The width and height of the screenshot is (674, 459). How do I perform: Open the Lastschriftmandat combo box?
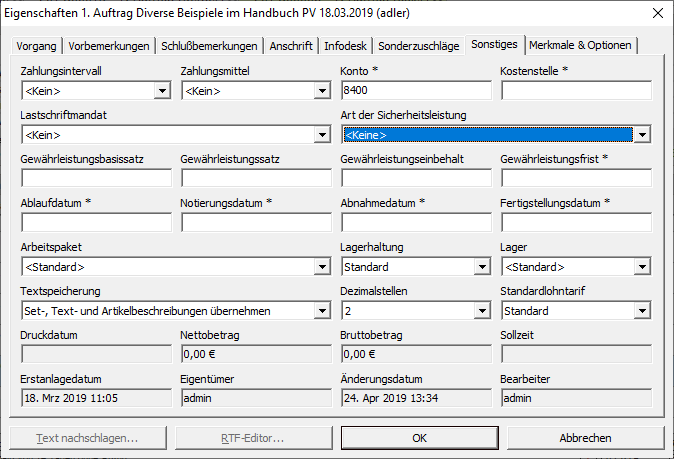(322, 135)
